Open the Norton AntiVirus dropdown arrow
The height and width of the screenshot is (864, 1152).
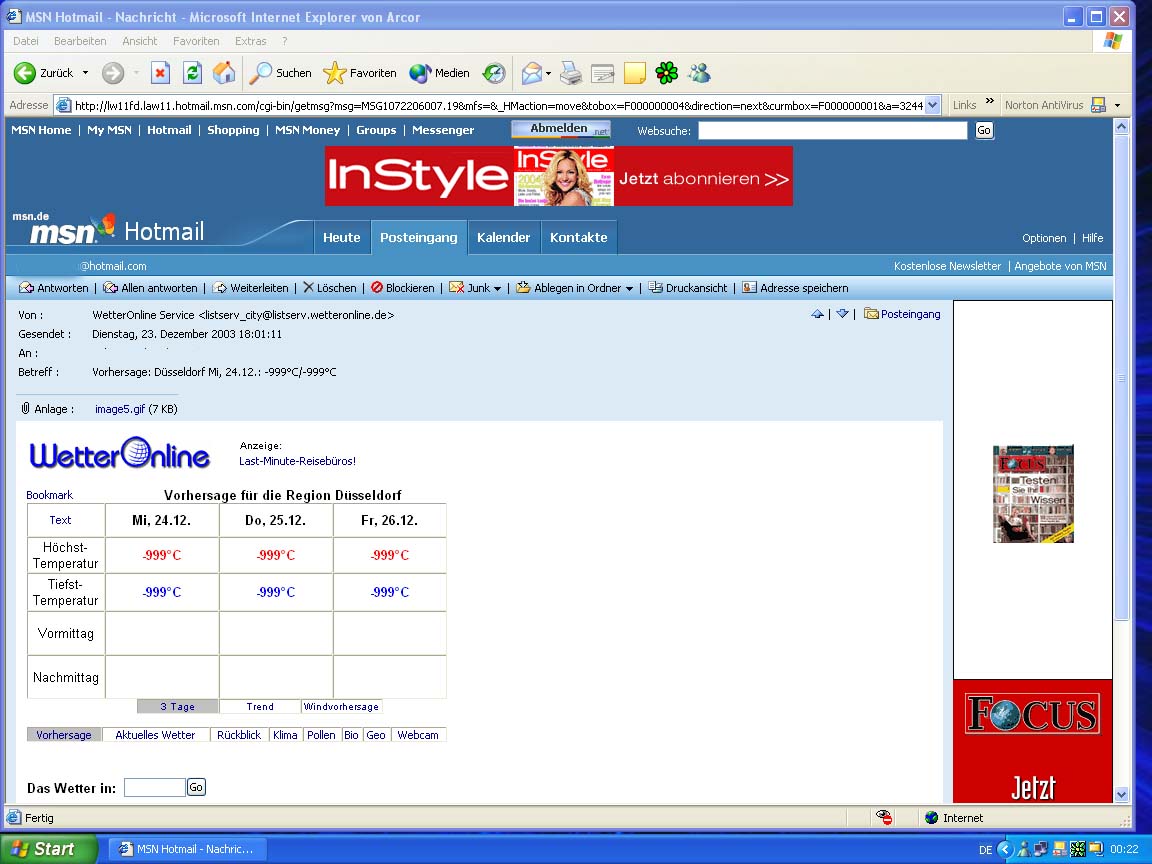pyautogui.click(x=1117, y=105)
